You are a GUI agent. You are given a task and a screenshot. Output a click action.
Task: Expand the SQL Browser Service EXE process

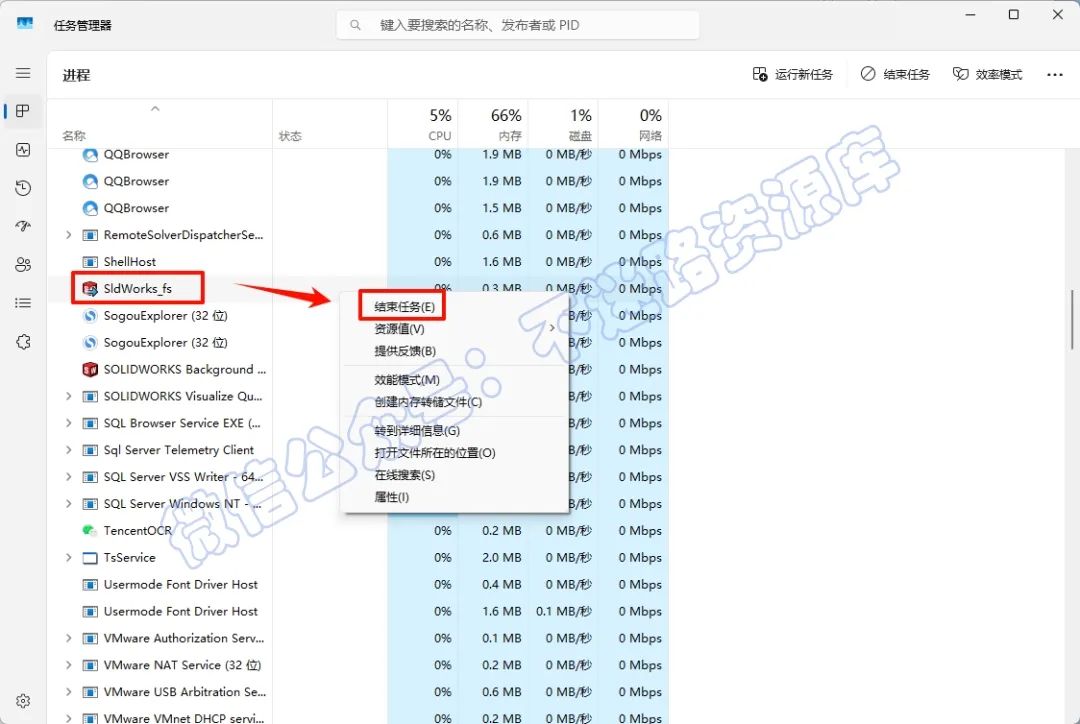(68, 423)
